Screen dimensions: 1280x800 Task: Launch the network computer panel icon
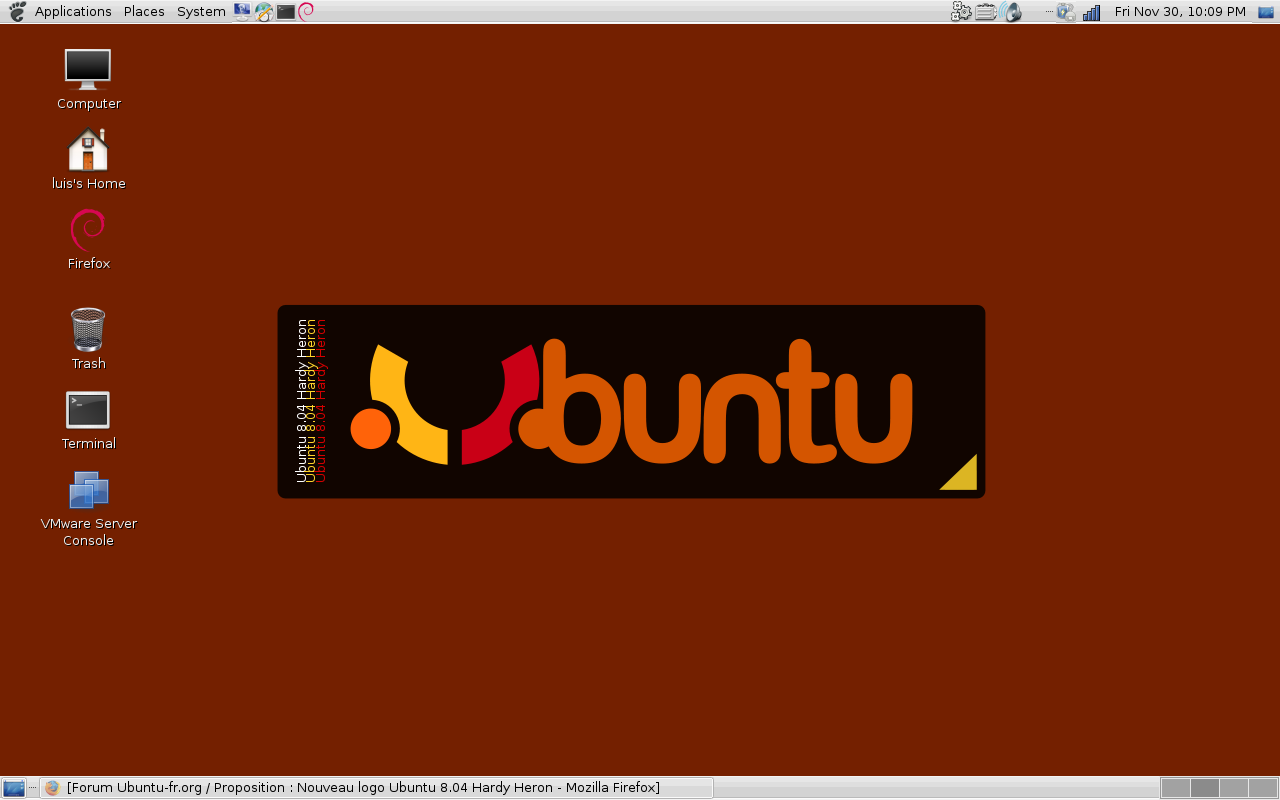242,11
